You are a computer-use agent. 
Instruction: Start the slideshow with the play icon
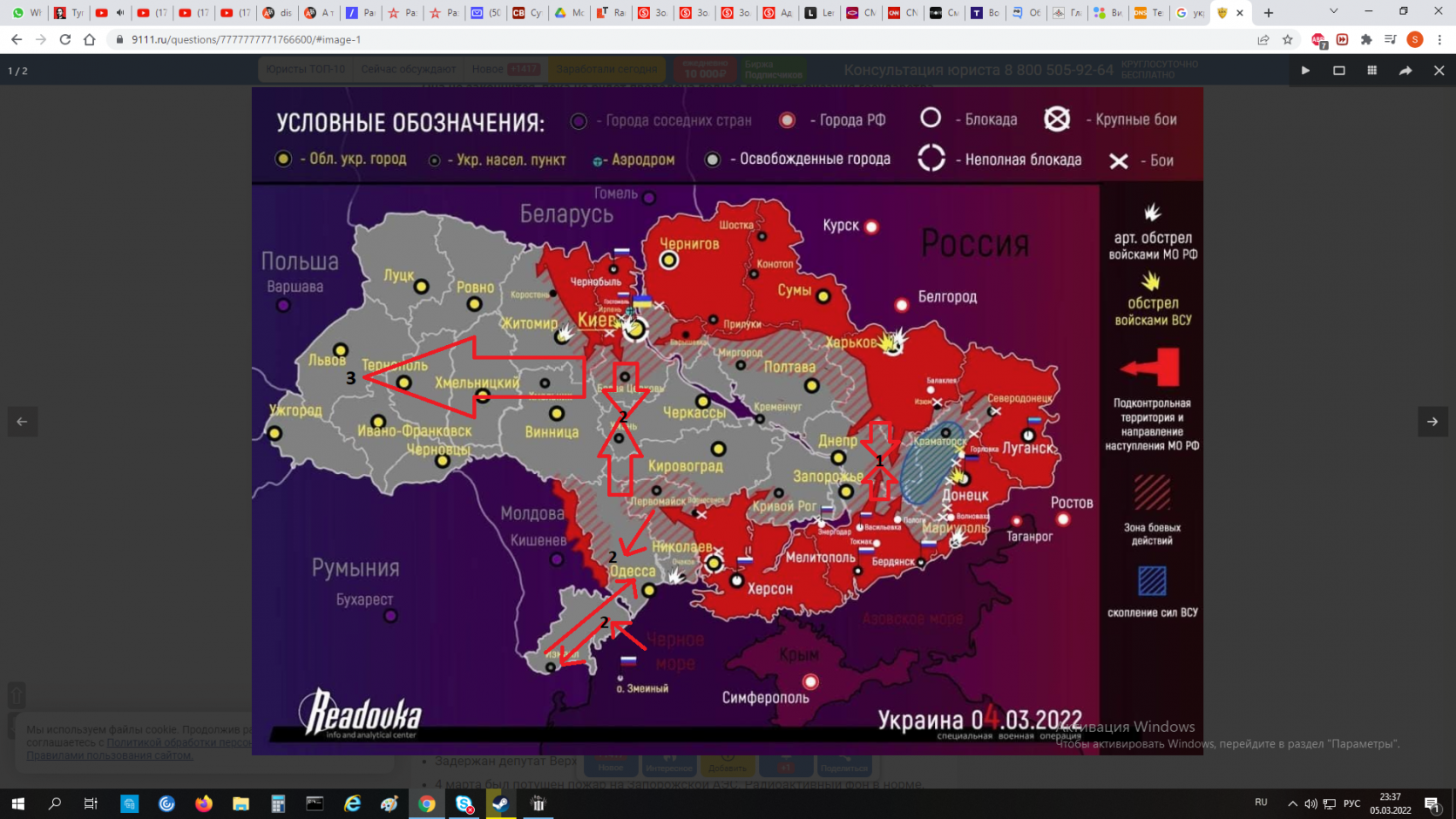click(x=1305, y=71)
